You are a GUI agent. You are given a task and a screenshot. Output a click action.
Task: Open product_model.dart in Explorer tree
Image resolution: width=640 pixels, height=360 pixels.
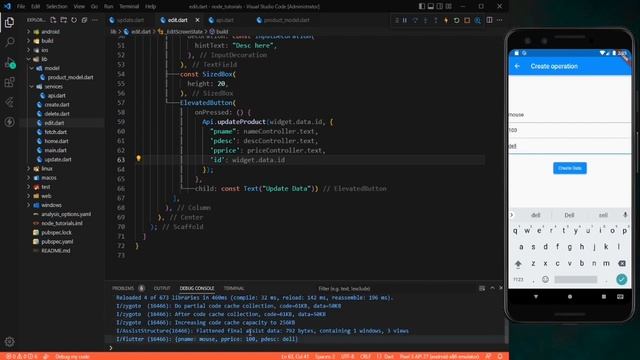click(70, 77)
